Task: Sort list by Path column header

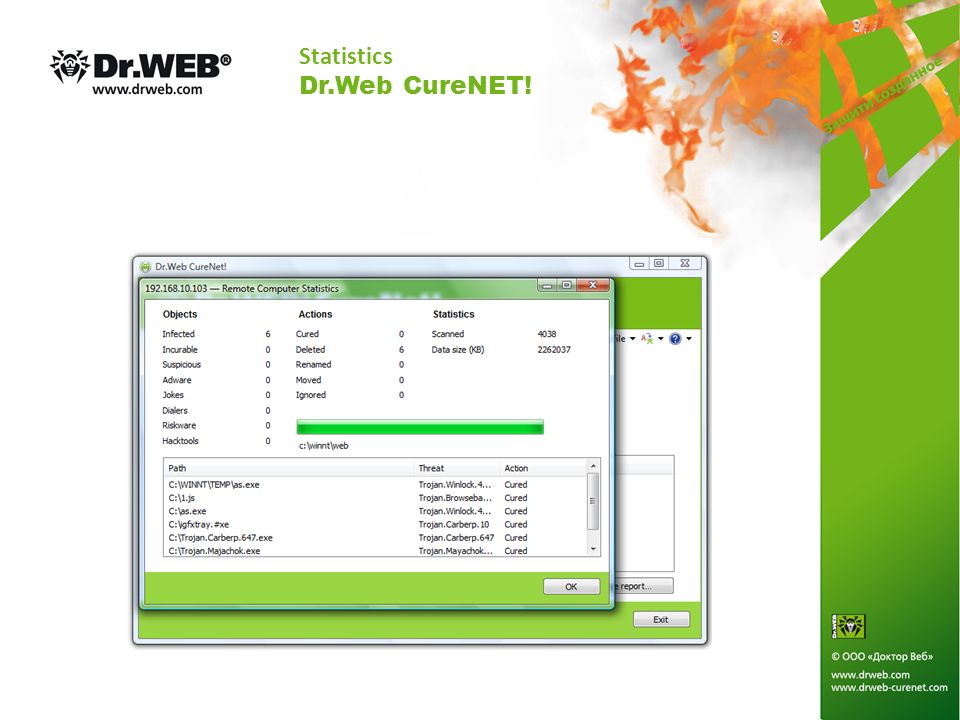Action: click(289, 468)
